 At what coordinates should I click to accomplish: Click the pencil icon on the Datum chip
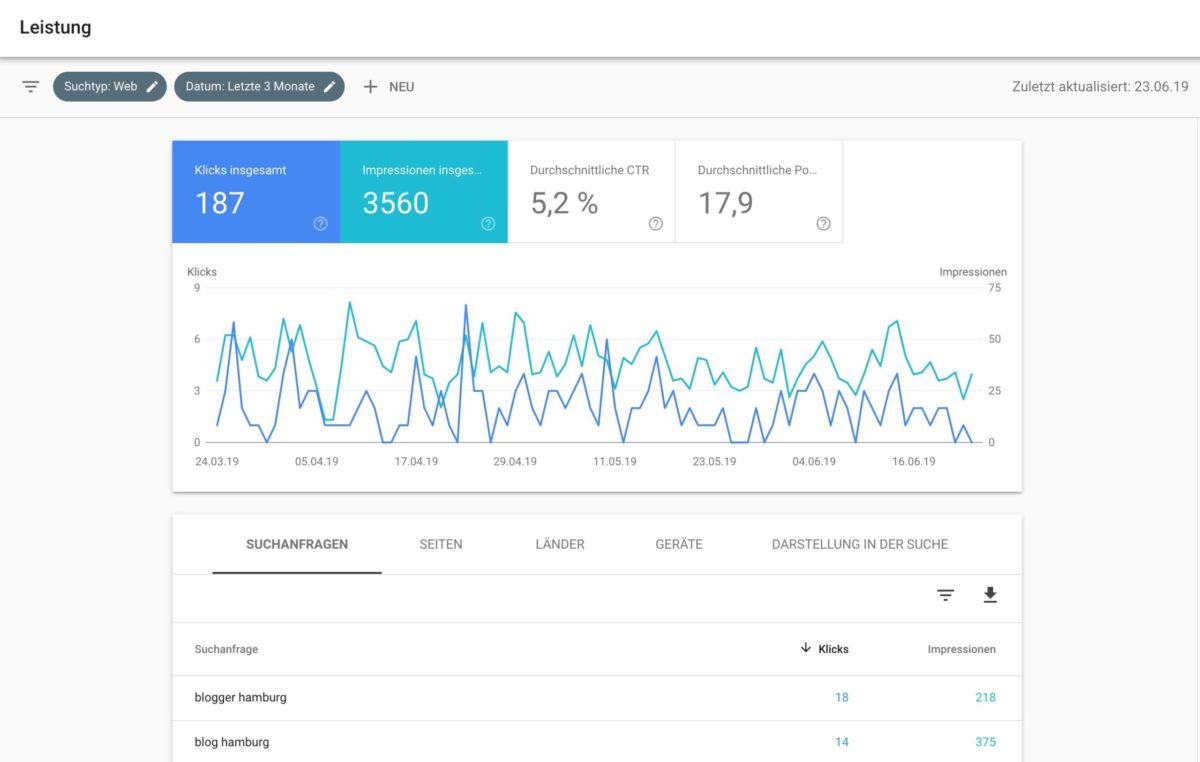[329, 87]
